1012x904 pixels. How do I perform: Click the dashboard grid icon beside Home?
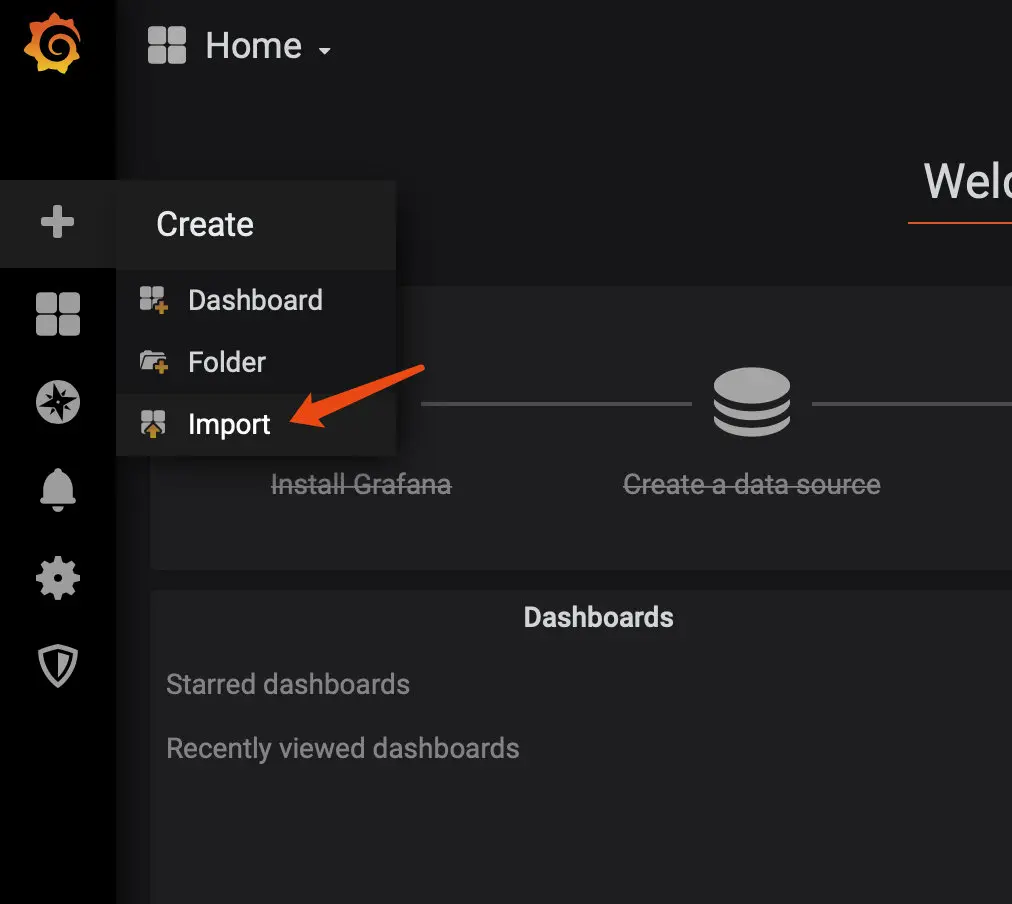click(167, 45)
